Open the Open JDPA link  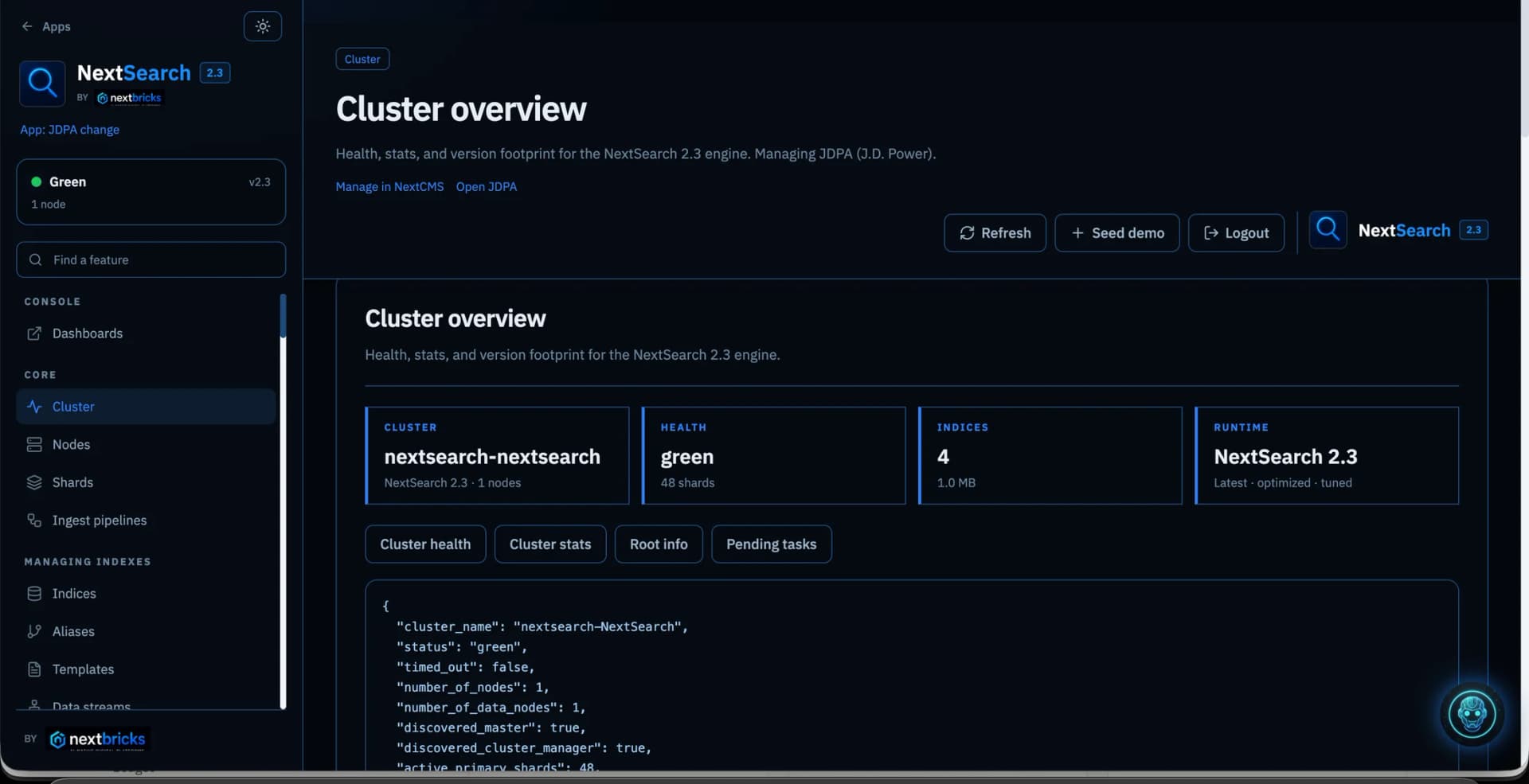coord(487,187)
